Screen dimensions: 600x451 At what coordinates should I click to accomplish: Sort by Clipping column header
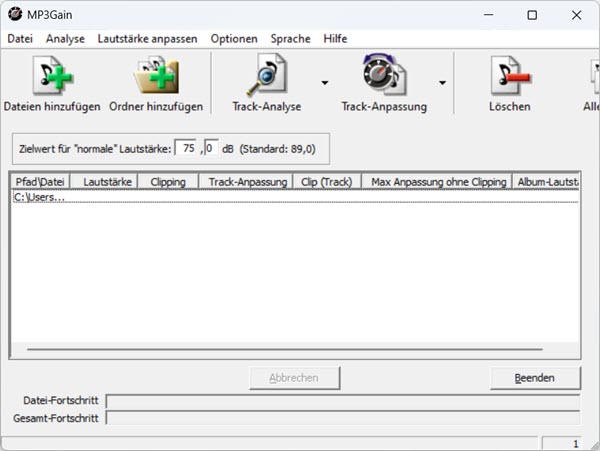168,182
